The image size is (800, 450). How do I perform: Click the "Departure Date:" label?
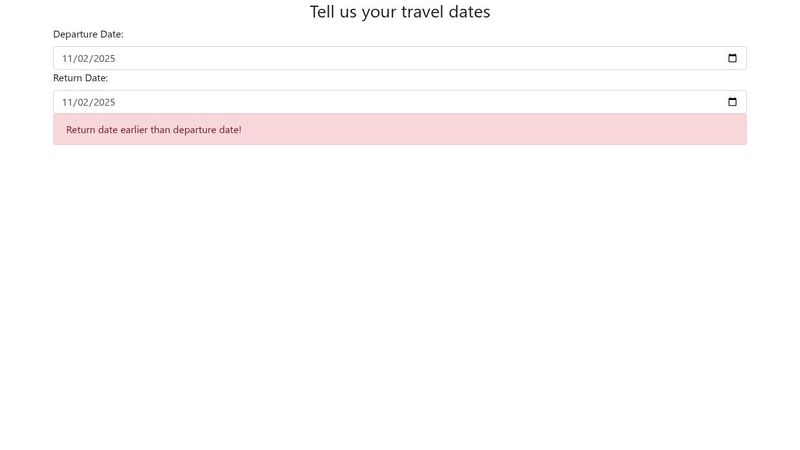tap(88, 34)
